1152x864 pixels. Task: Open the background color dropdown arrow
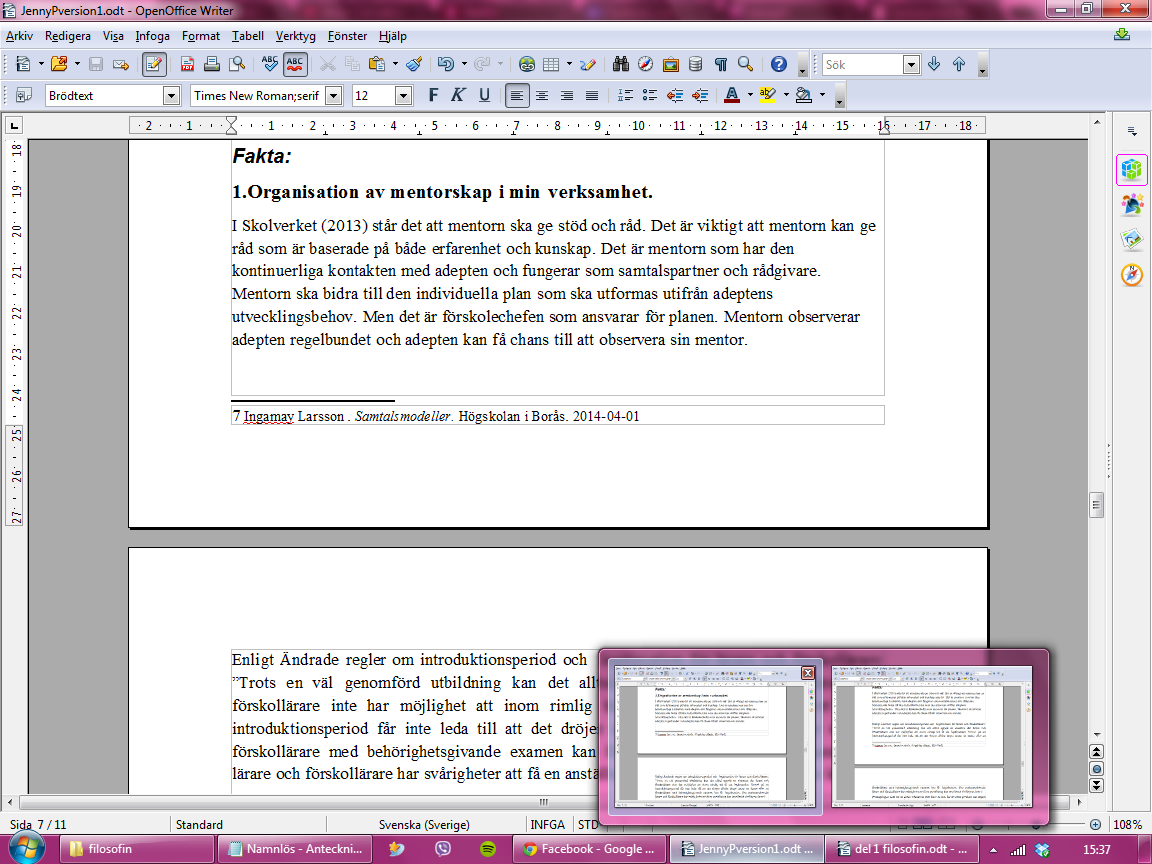822,95
